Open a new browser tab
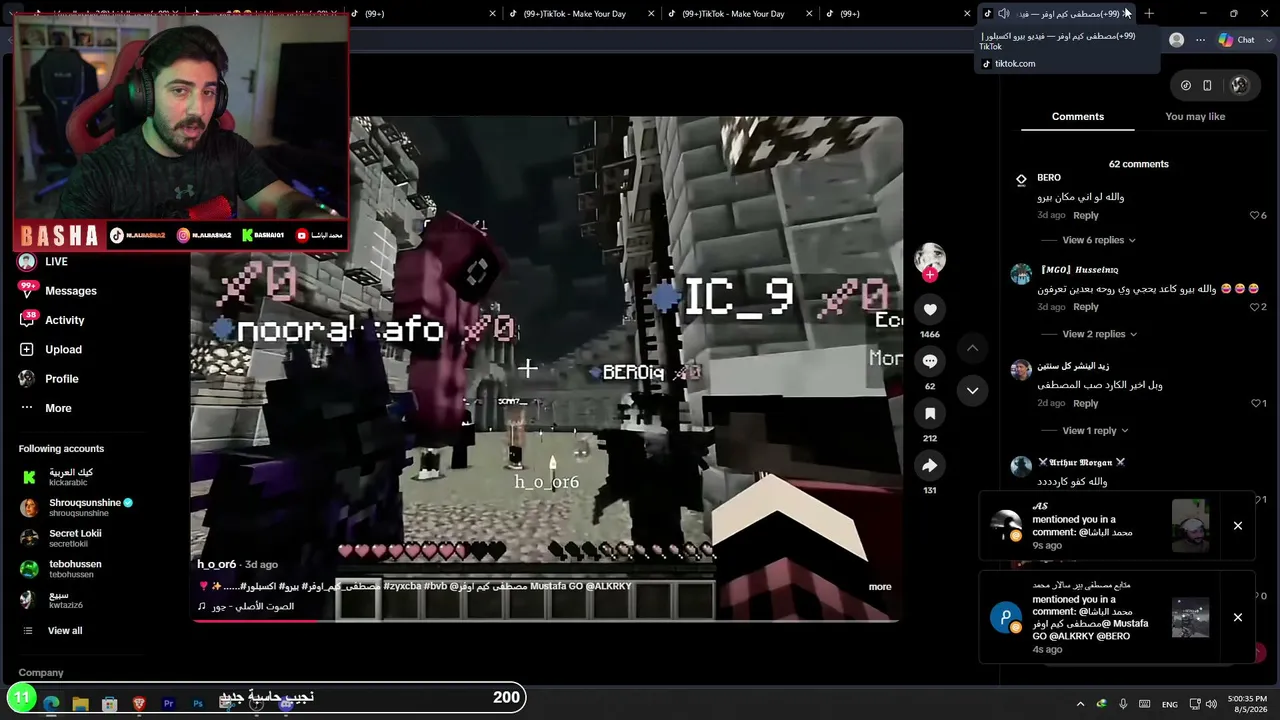Viewport: 1280px width, 720px height. coord(1149,14)
